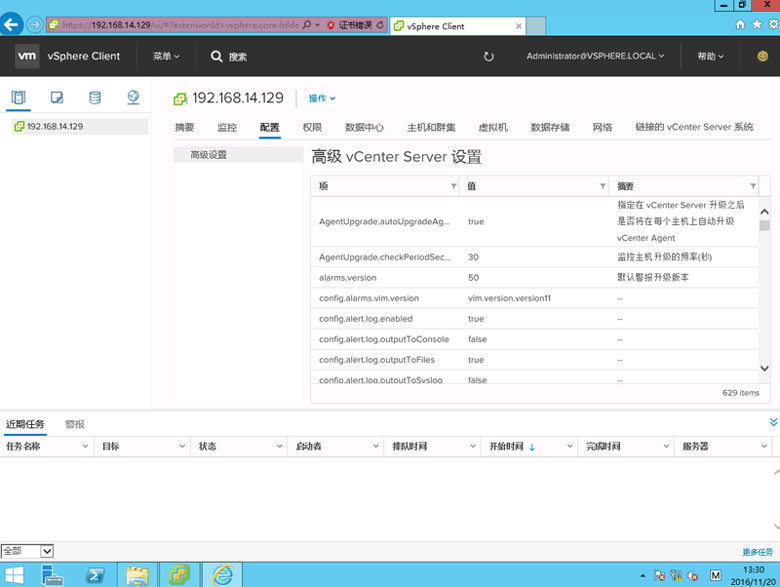This screenshot has height=587, width=780.
Task: Switch to 警报 tab in bottom panel
Action: [75, 424]
